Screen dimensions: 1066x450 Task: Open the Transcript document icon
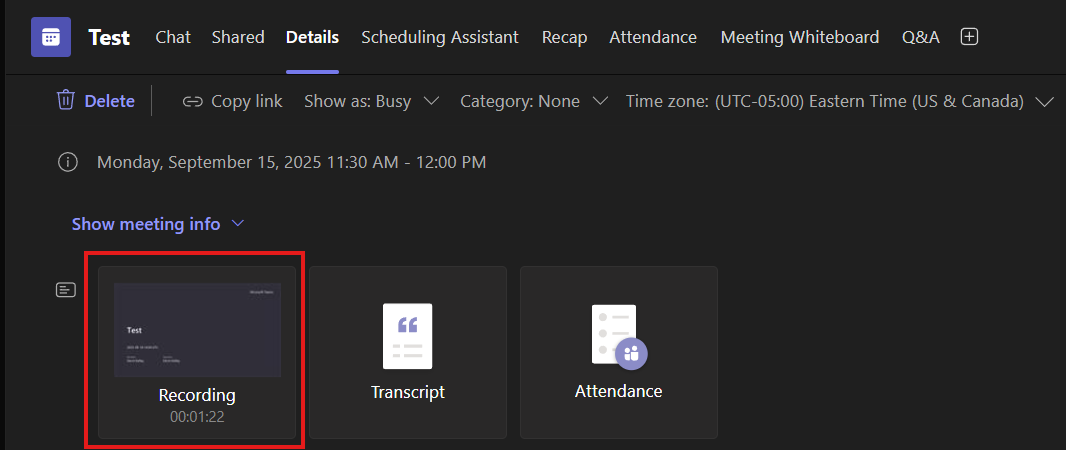407,335
